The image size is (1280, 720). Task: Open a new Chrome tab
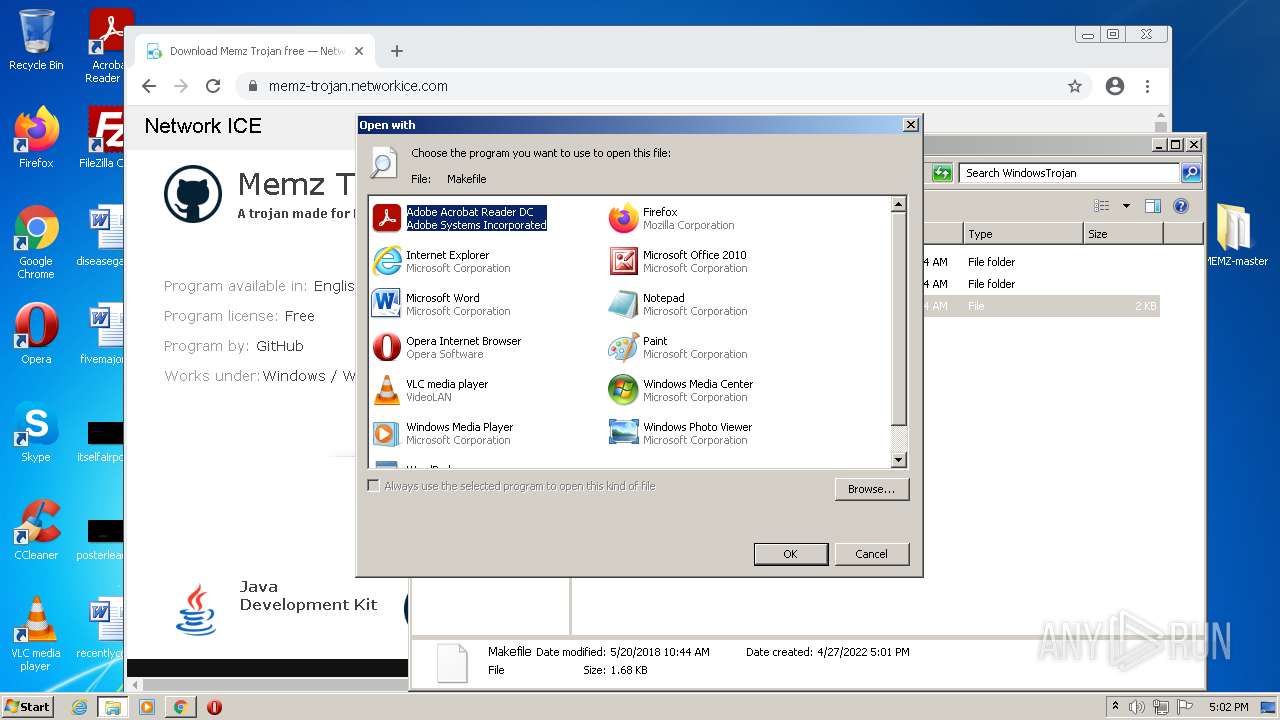click(397, 51)
